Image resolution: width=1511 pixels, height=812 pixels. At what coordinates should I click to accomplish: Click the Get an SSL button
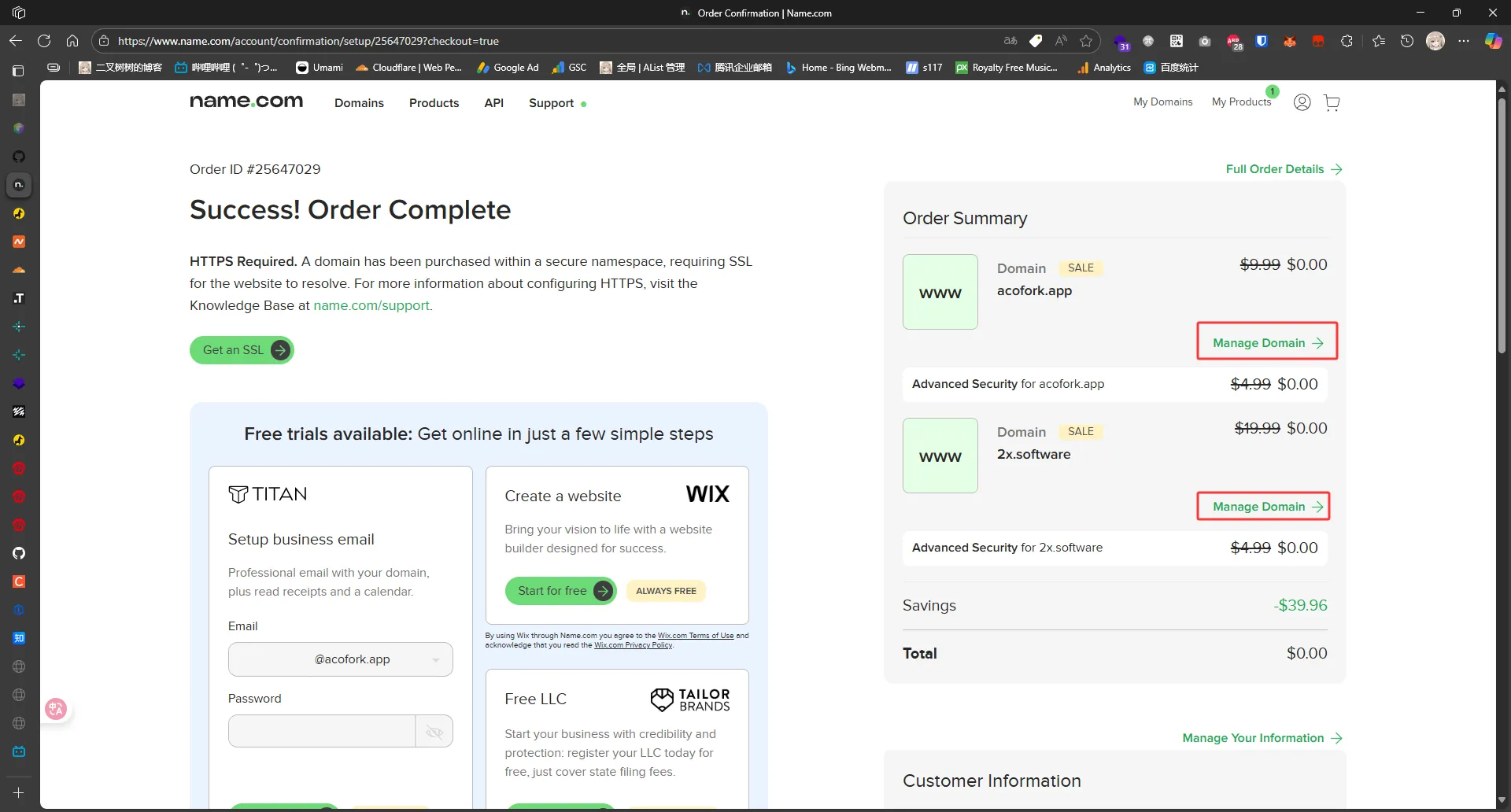242,350
